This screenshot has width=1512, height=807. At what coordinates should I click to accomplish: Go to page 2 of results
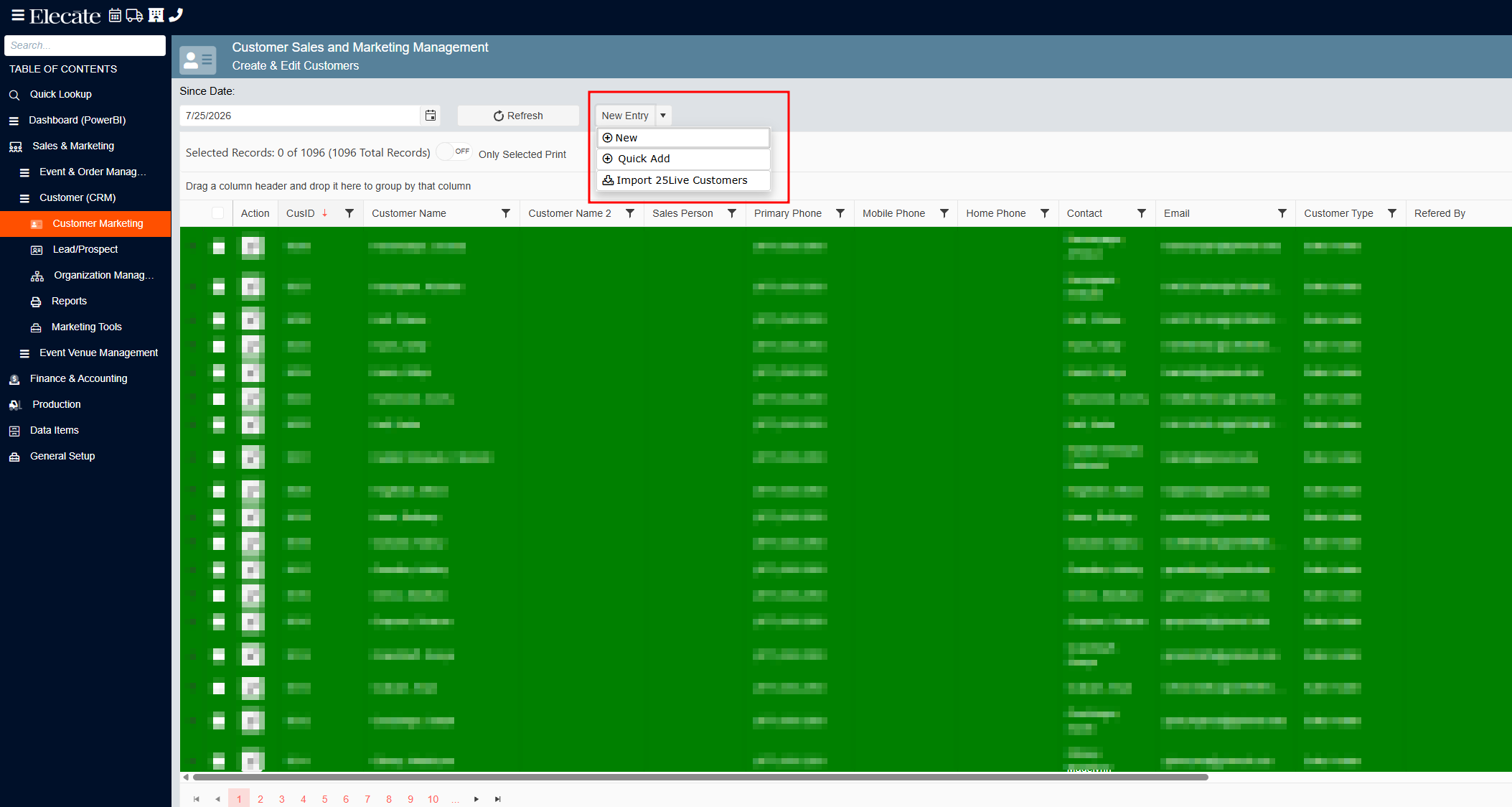tap(260, 799)
